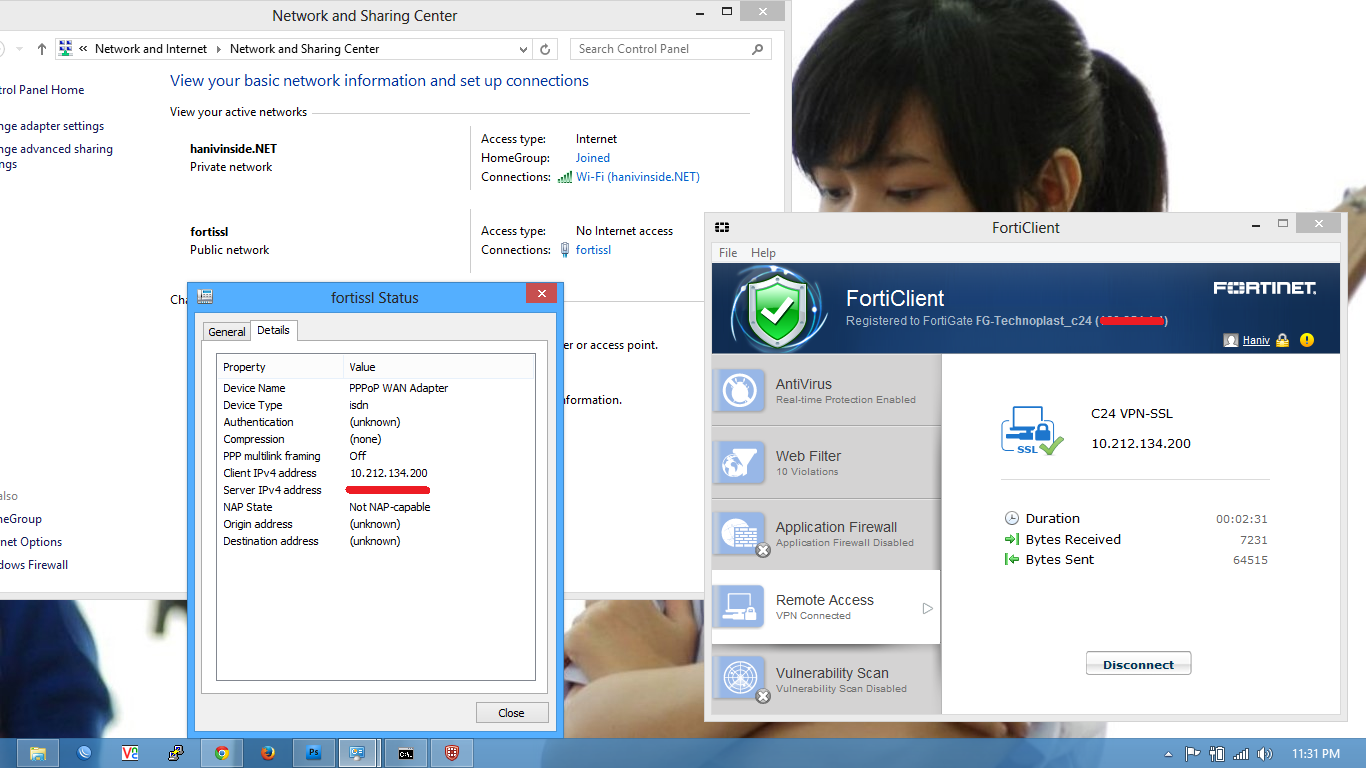Click the HomeGroup Joined link
This screenshot has height=768, width=1366.
(592, 158)
